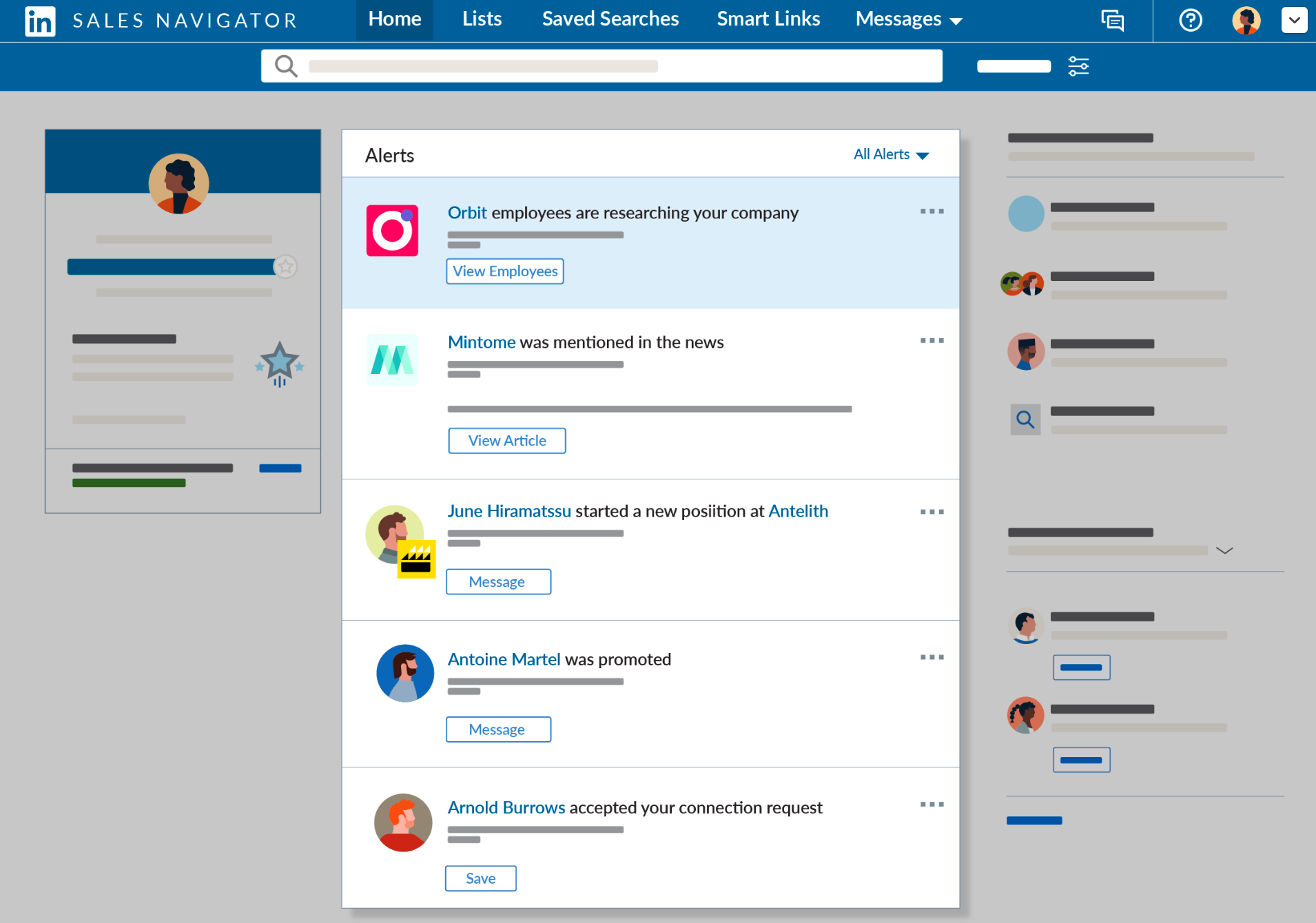Expand the account dropdown chevron in header
The image size is (1316, 923).
pos(1294,20)
